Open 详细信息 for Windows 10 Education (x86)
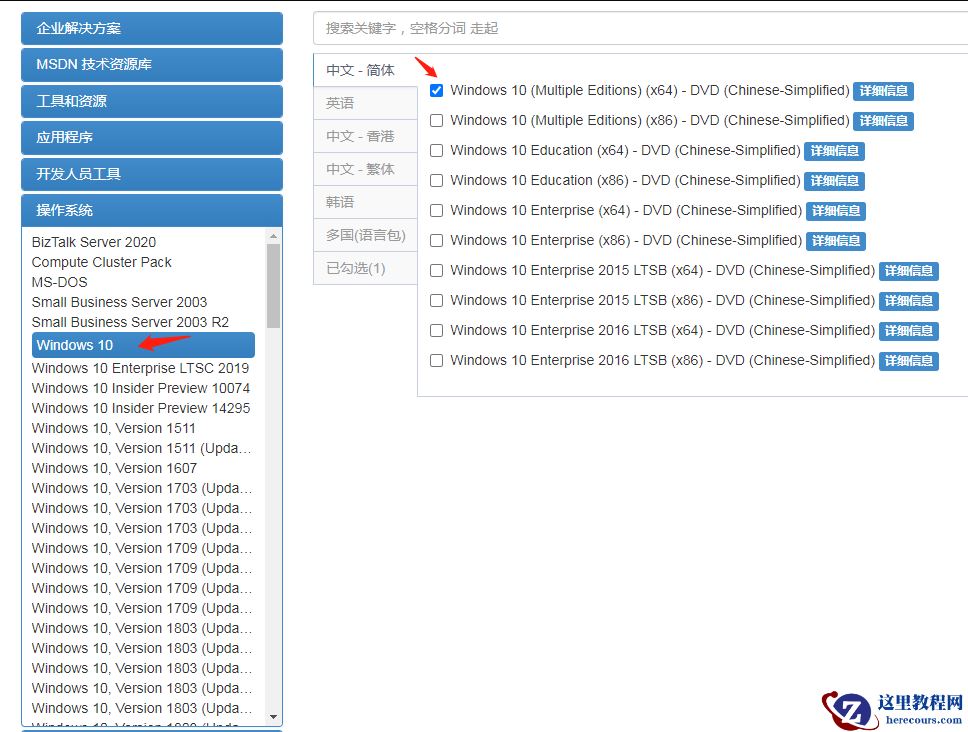The image size is (968, 732). coord(834,180)
